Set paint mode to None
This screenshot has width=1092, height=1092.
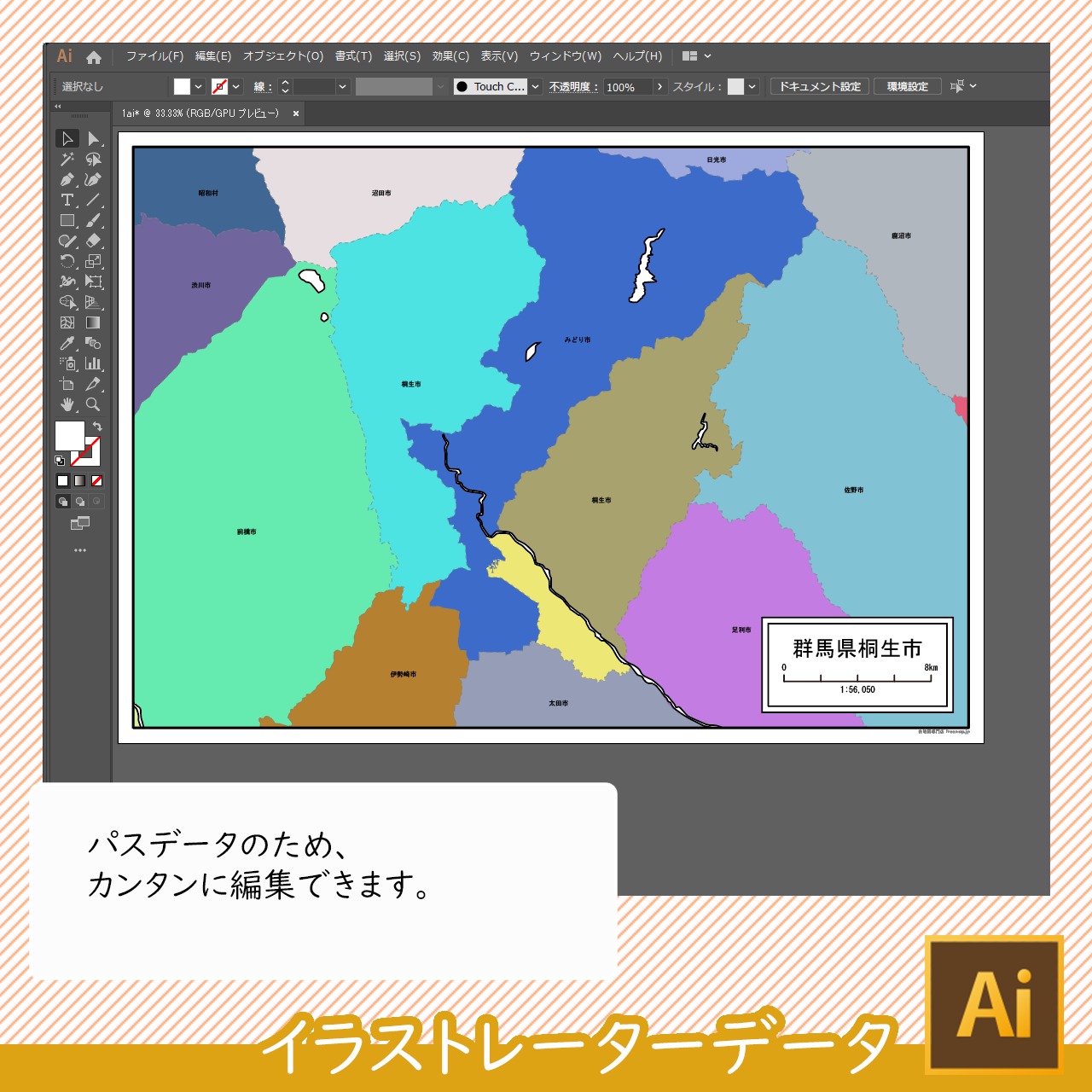[96, 481]
